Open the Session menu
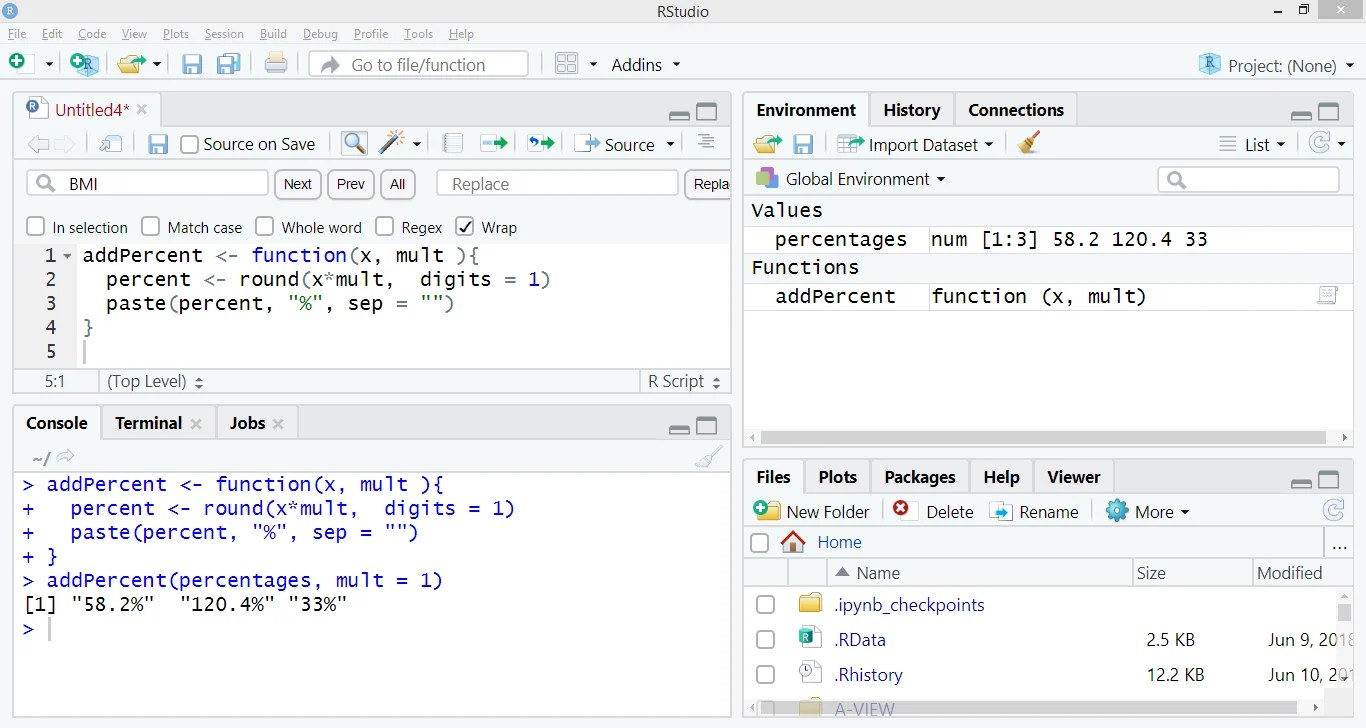 click(x=224, y=33)
